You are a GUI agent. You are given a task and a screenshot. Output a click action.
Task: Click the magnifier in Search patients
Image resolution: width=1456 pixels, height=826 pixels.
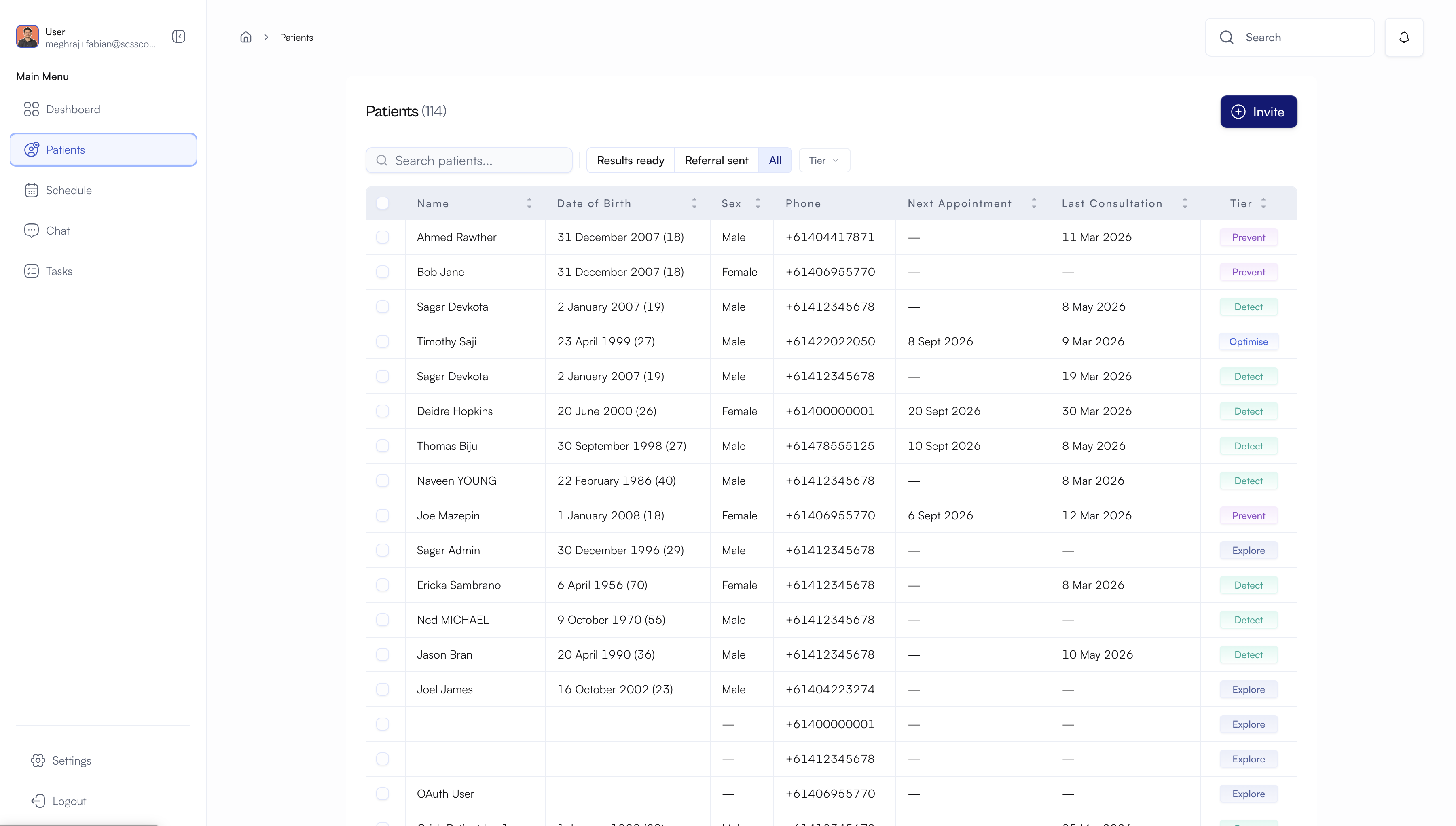pyautogui.click(x=382, y=161)
